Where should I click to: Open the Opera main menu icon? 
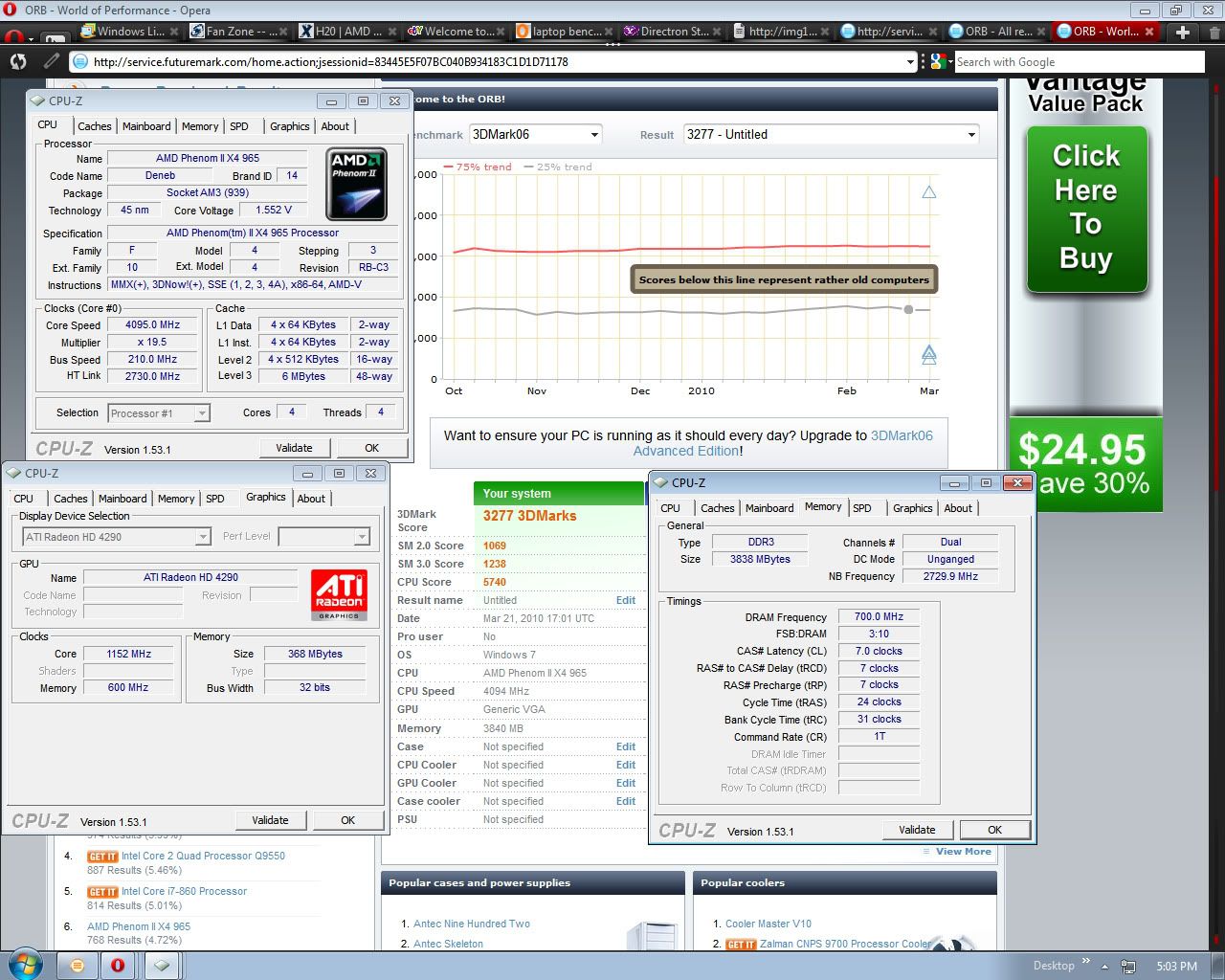[13, 36]
